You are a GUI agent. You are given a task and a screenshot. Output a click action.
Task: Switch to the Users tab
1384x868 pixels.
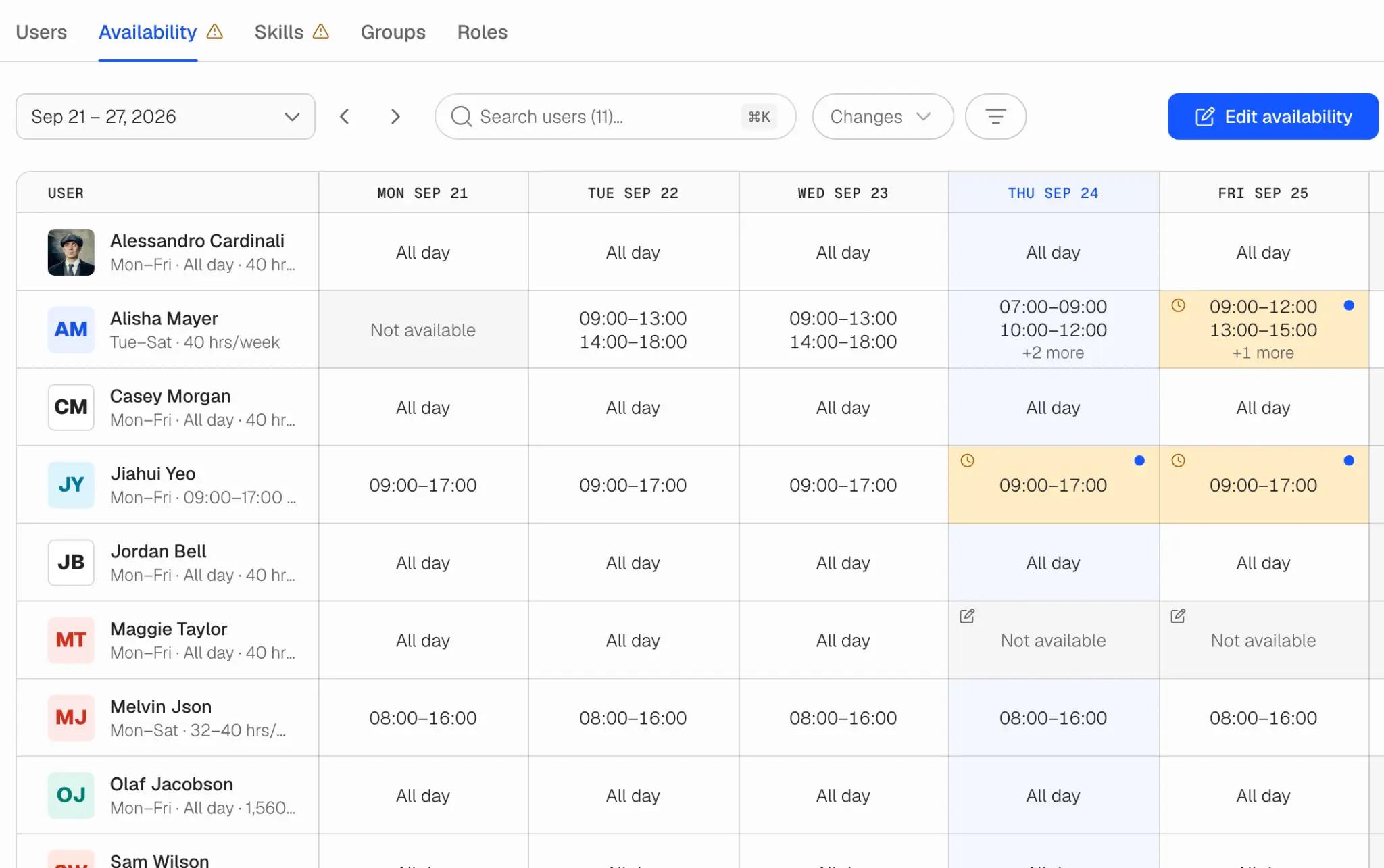[x=41, y=32]
